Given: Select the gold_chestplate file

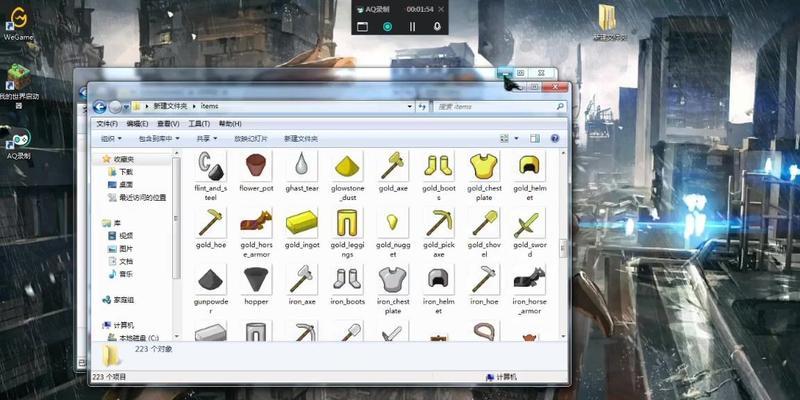Looking at the screenshot, I should tap(484, 166).
